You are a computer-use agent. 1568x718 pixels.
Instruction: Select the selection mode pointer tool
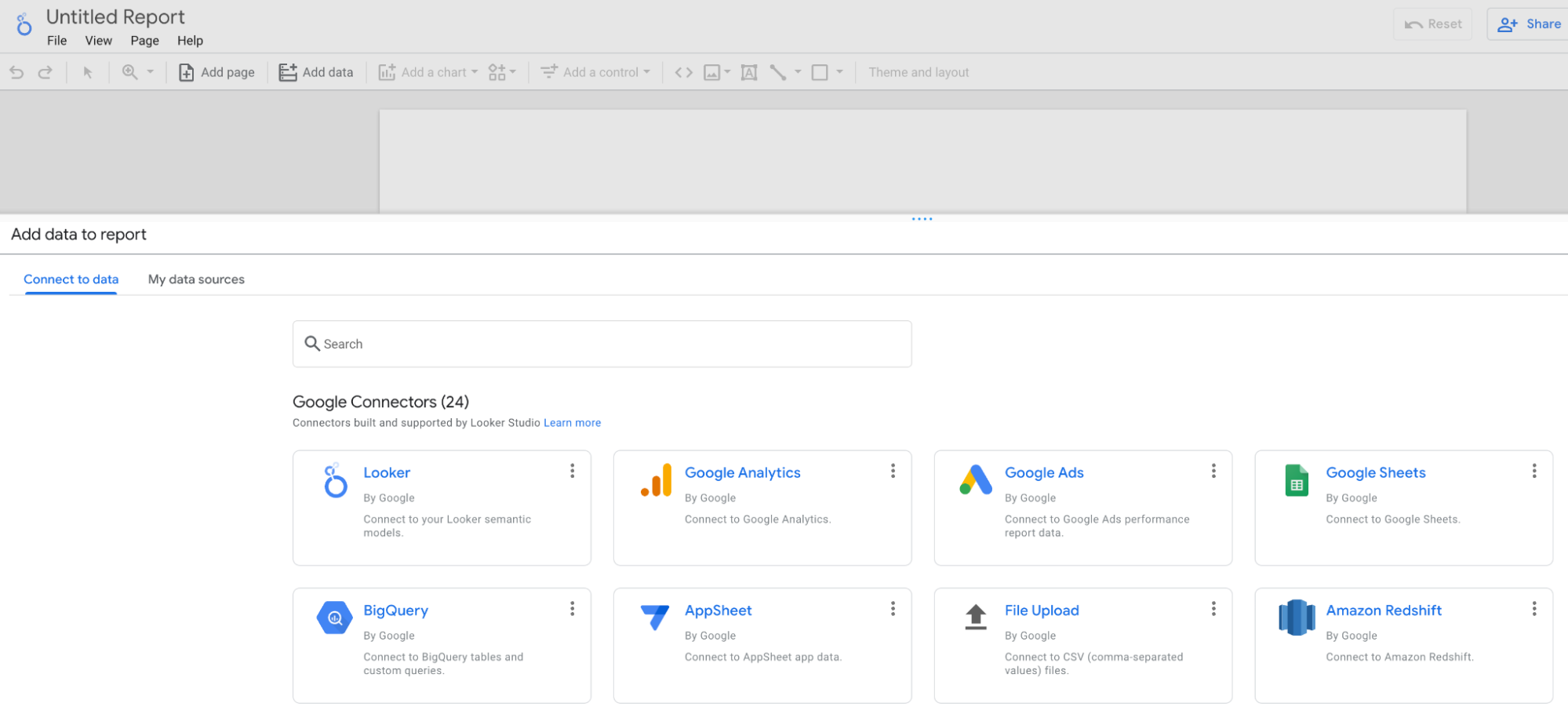click(88, 72)
